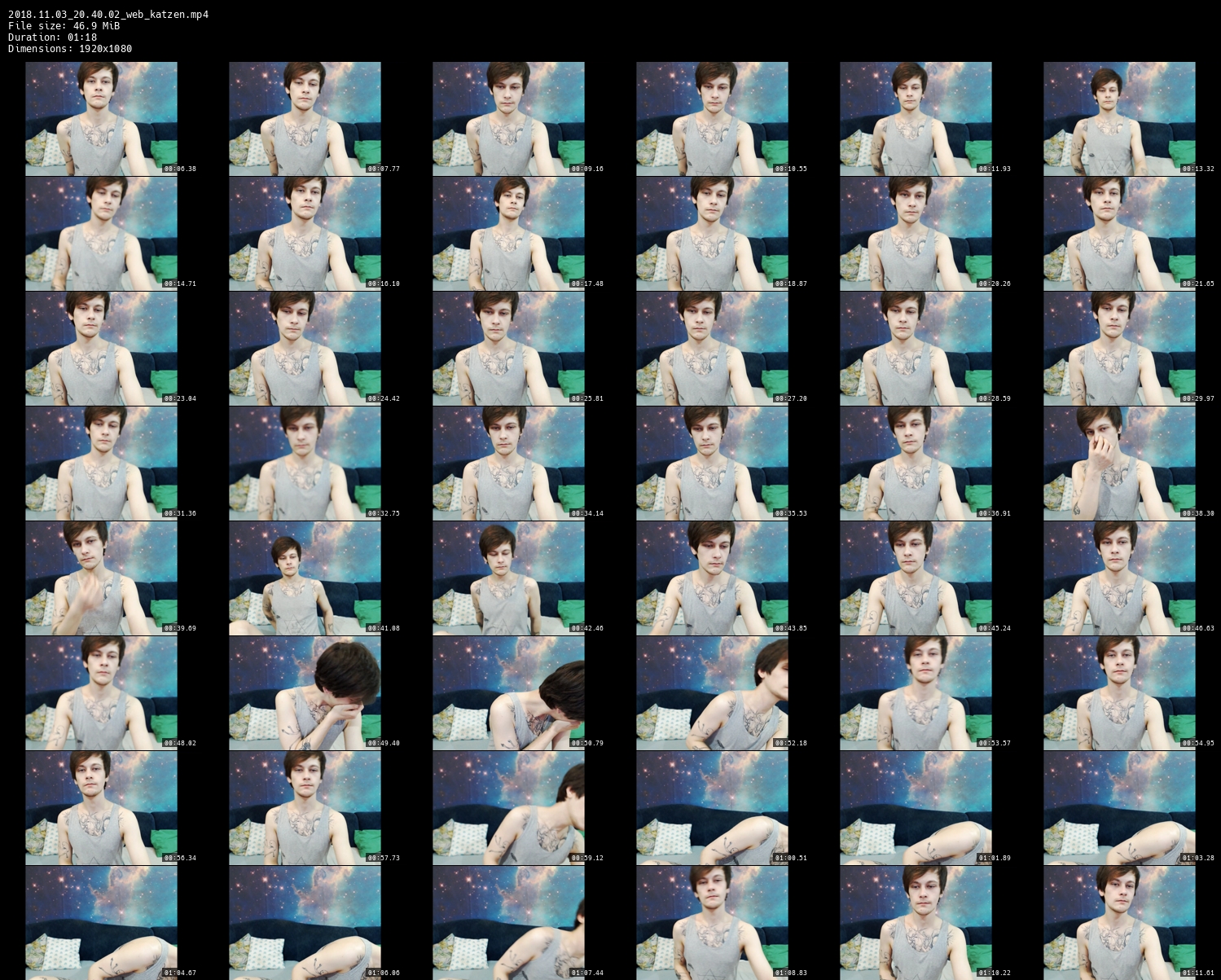
Task: Select the thumbnail stamped 00:56.34
Action: coord(101,808)
